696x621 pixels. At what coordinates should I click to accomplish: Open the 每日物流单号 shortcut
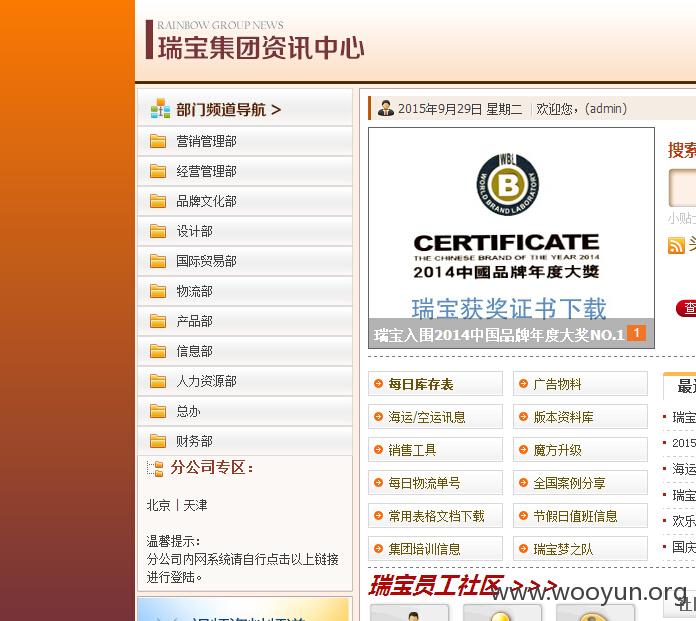pyautogui.click(x=435, y=483)
